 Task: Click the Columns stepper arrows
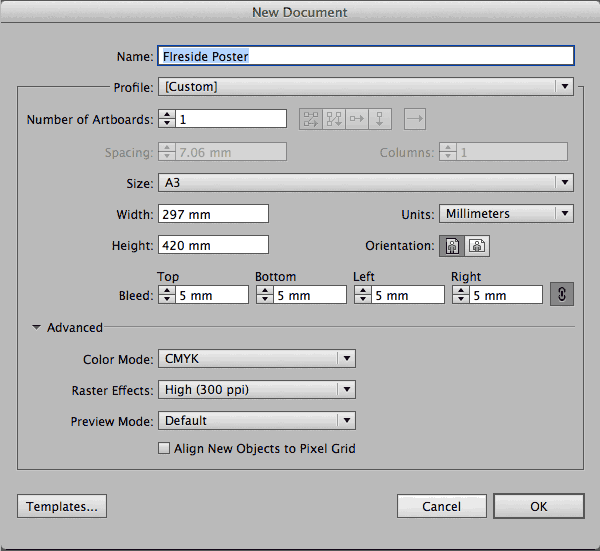448,152
